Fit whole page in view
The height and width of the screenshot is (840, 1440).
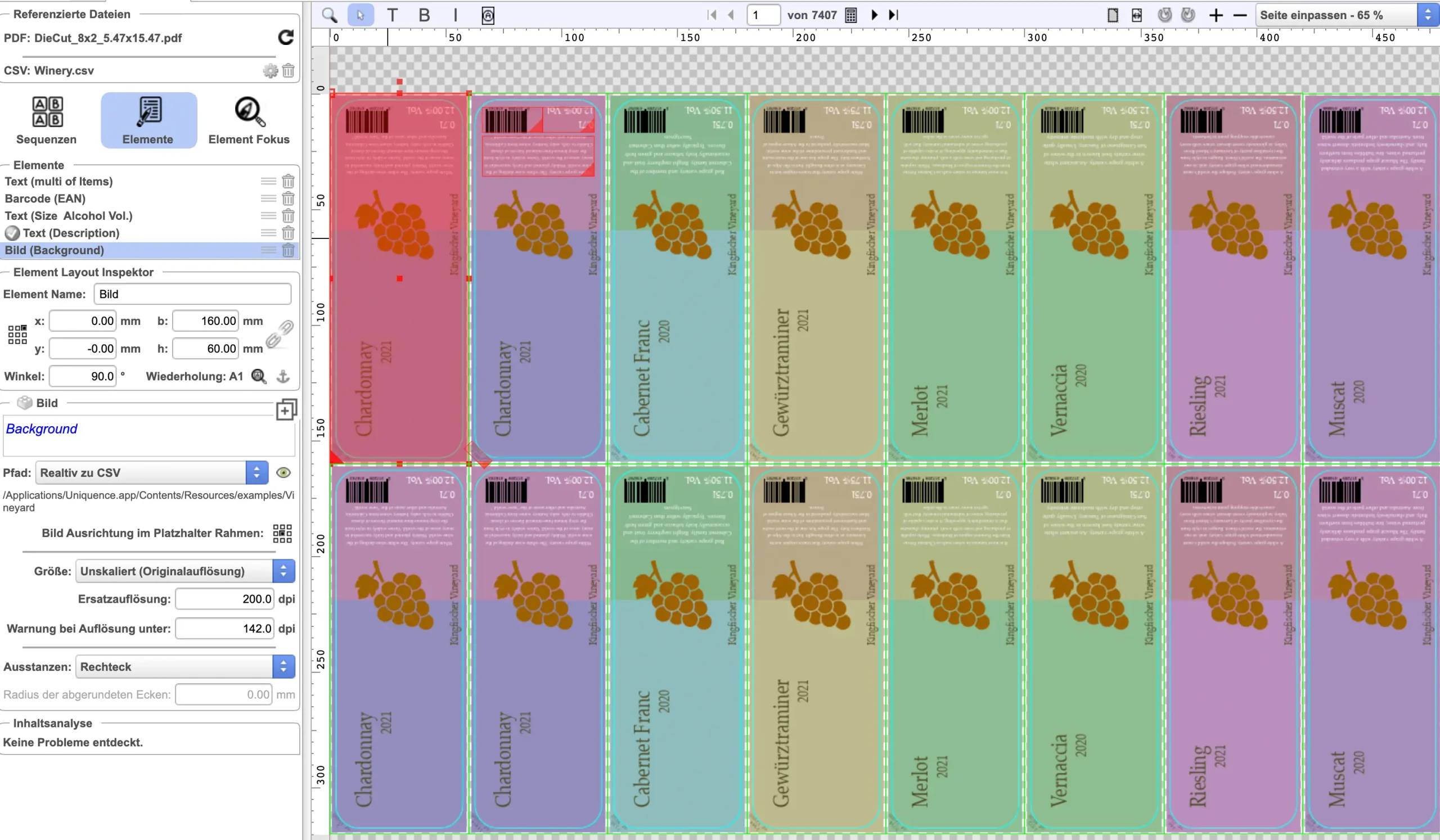coord(1113,15)
